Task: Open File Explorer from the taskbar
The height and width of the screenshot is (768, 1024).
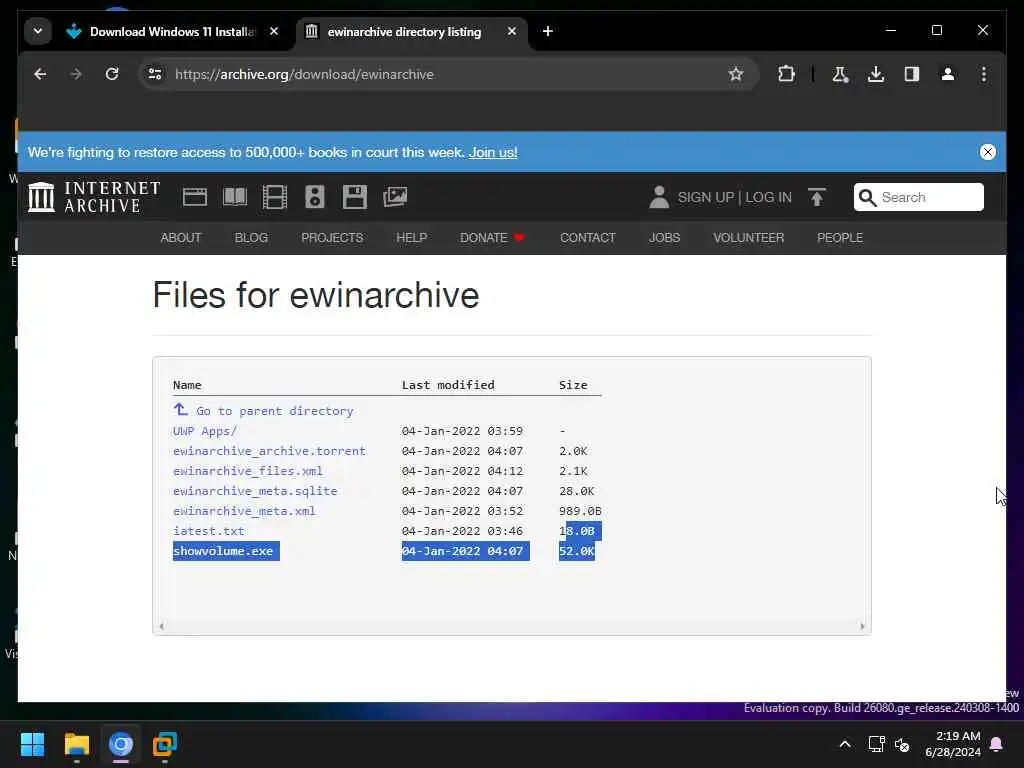Action: (76, 744)
